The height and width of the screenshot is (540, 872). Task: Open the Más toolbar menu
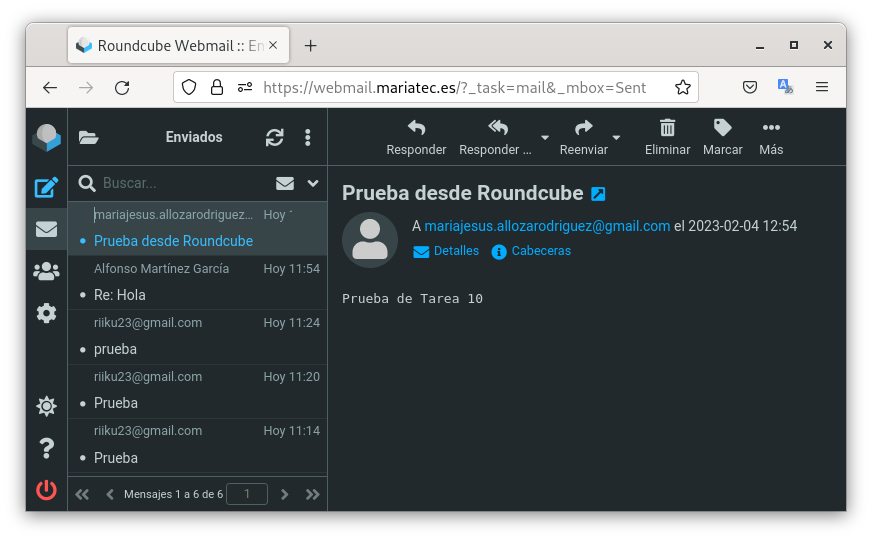click(x=771, y=137)
